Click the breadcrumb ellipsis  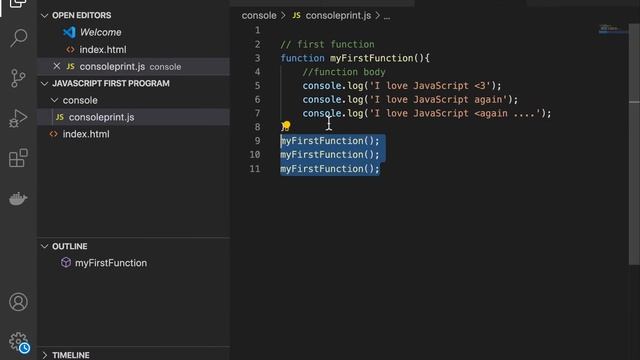[387, 16]
